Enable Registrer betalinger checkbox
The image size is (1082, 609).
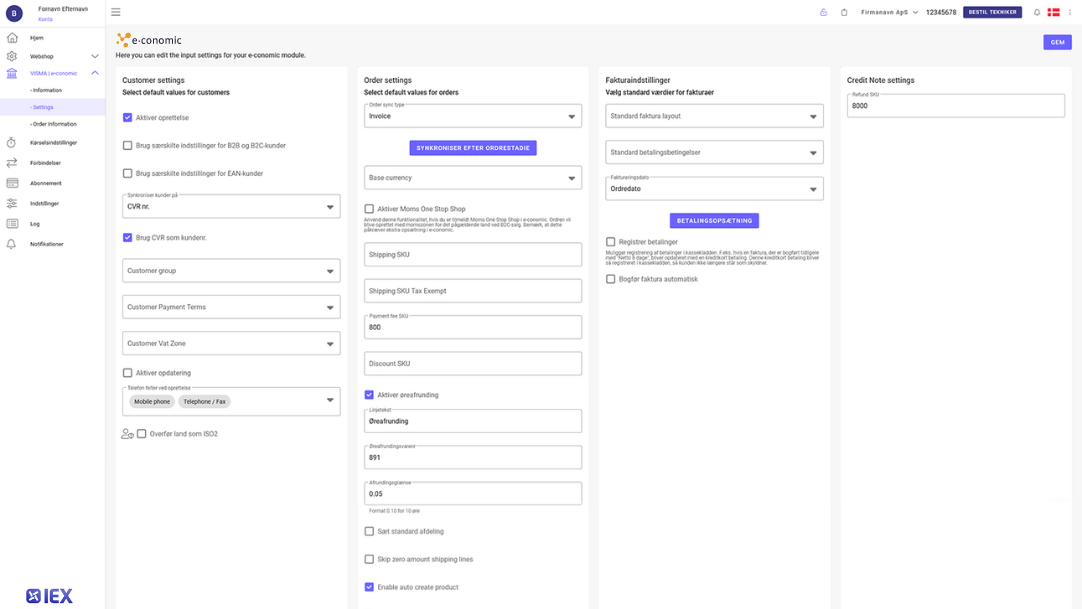(609, 241)
